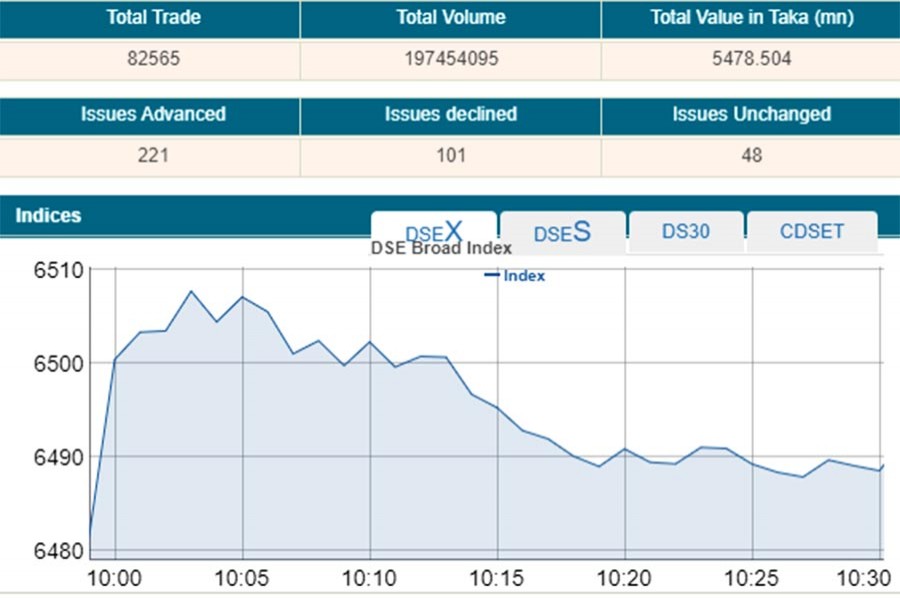Viewport: 900px width, 600px height.
Task: Click the Issues declined header
Action: point(451,115)
